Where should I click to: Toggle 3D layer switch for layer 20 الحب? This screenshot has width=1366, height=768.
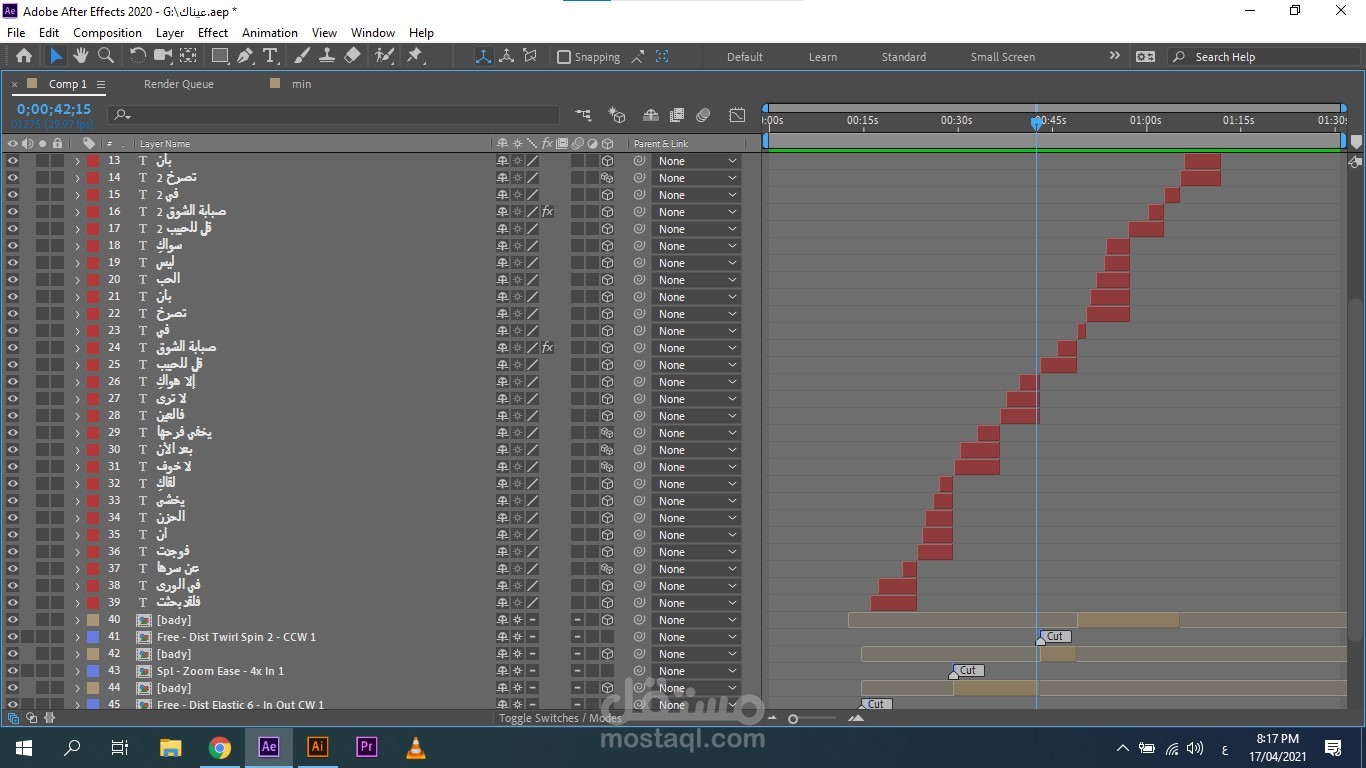(x=607, y=279)
